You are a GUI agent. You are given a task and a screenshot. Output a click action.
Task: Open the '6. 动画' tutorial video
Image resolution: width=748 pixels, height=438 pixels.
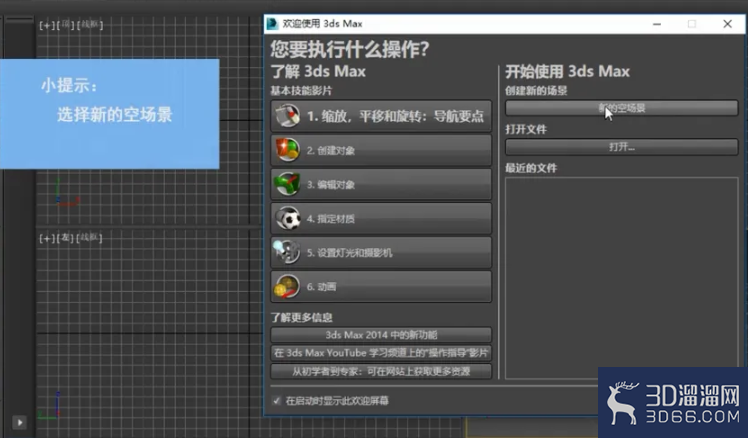click(381, 286)
